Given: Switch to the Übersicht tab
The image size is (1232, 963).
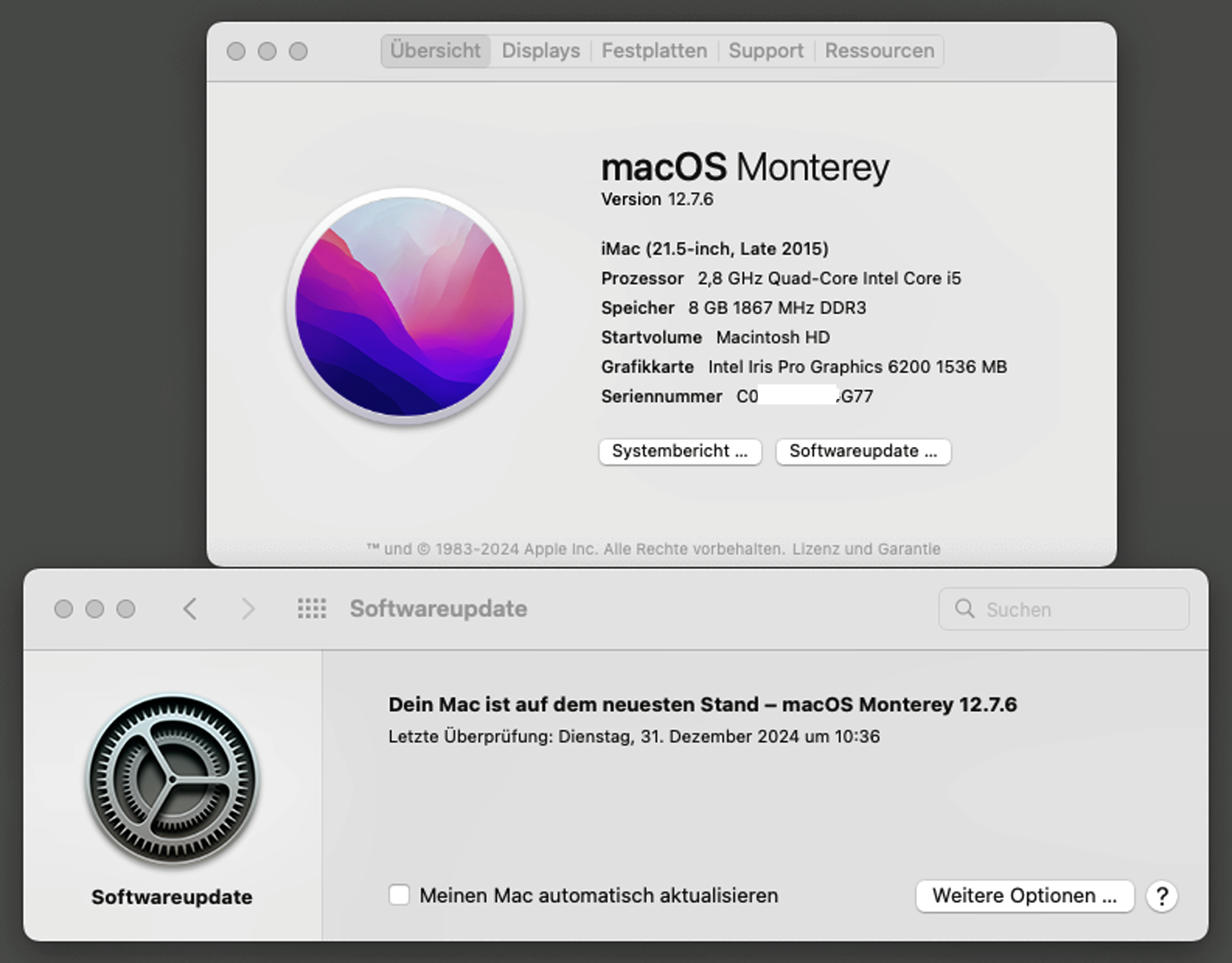Looking at the screenshot, I should tap(436, 51).
